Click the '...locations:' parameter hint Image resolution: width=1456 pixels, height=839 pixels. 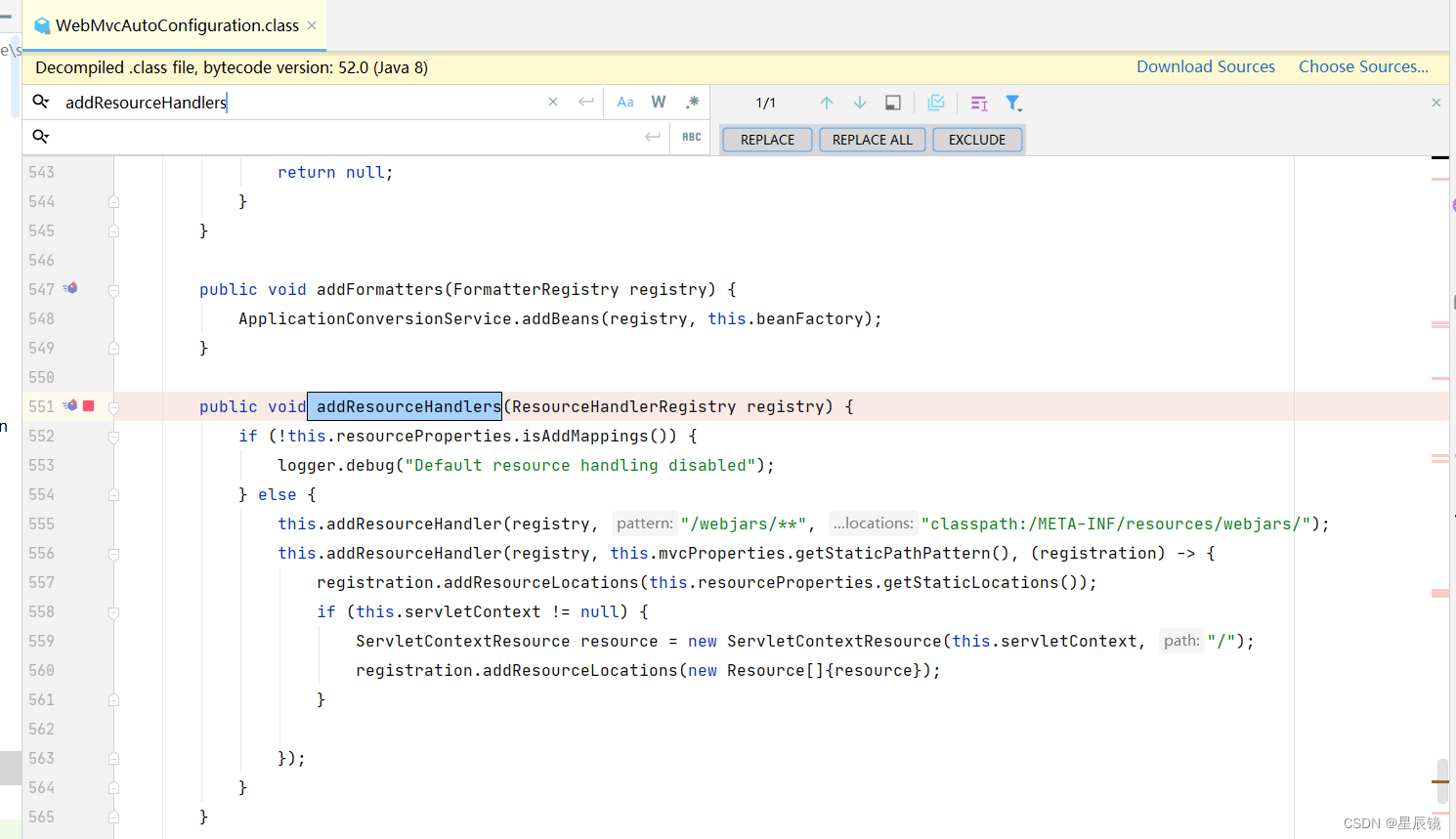(873, 524)
